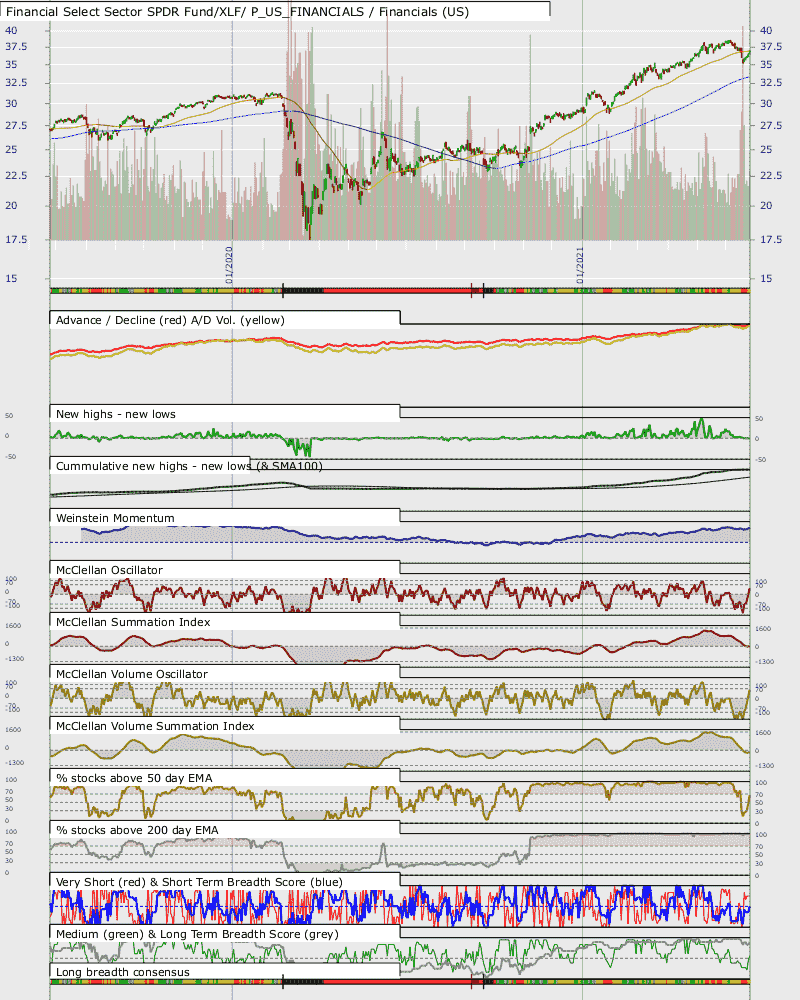
Task: Select the McClellan Oscillator panel label
Action: [x=109, y=570]
